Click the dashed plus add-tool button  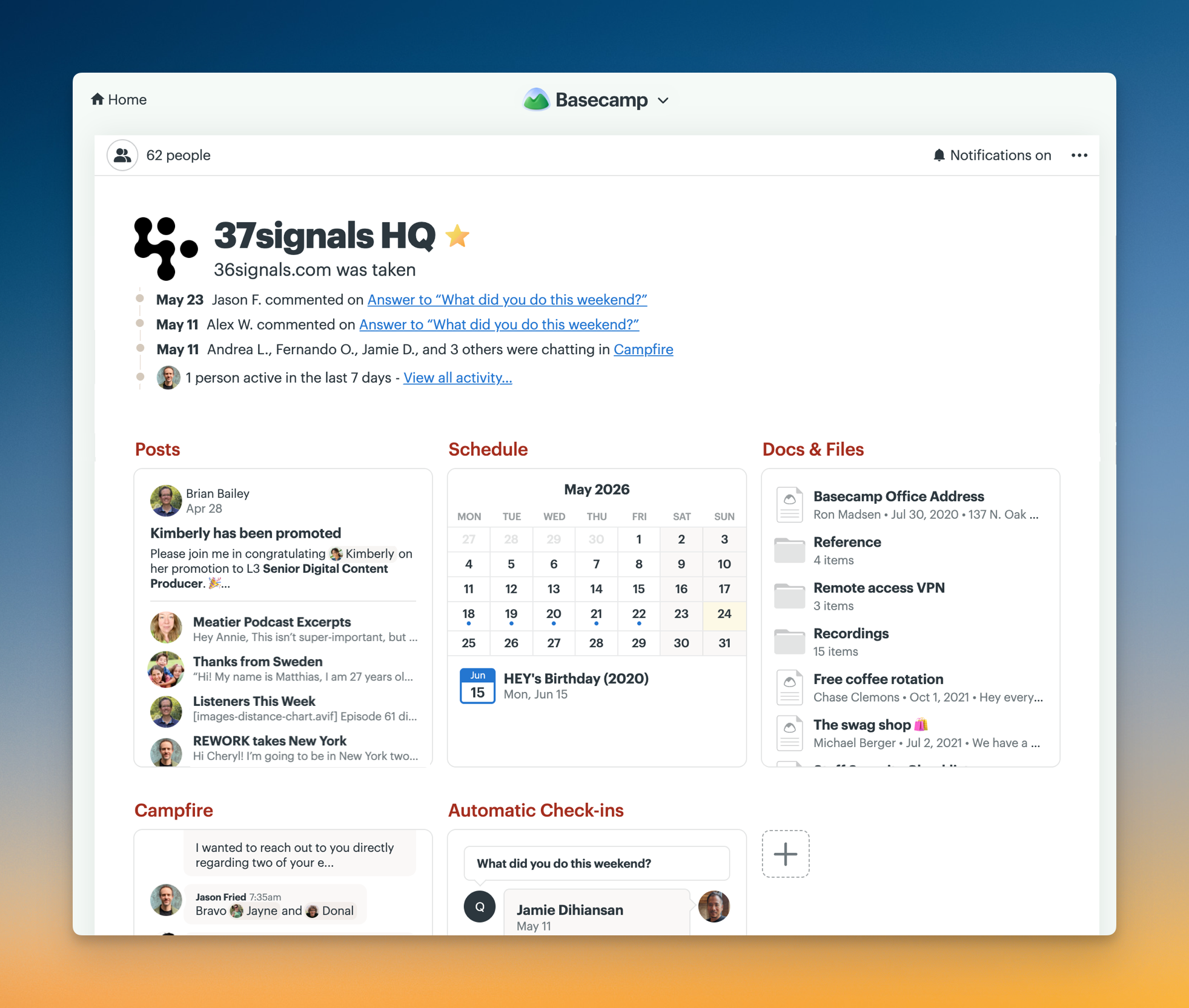[786, 854]
